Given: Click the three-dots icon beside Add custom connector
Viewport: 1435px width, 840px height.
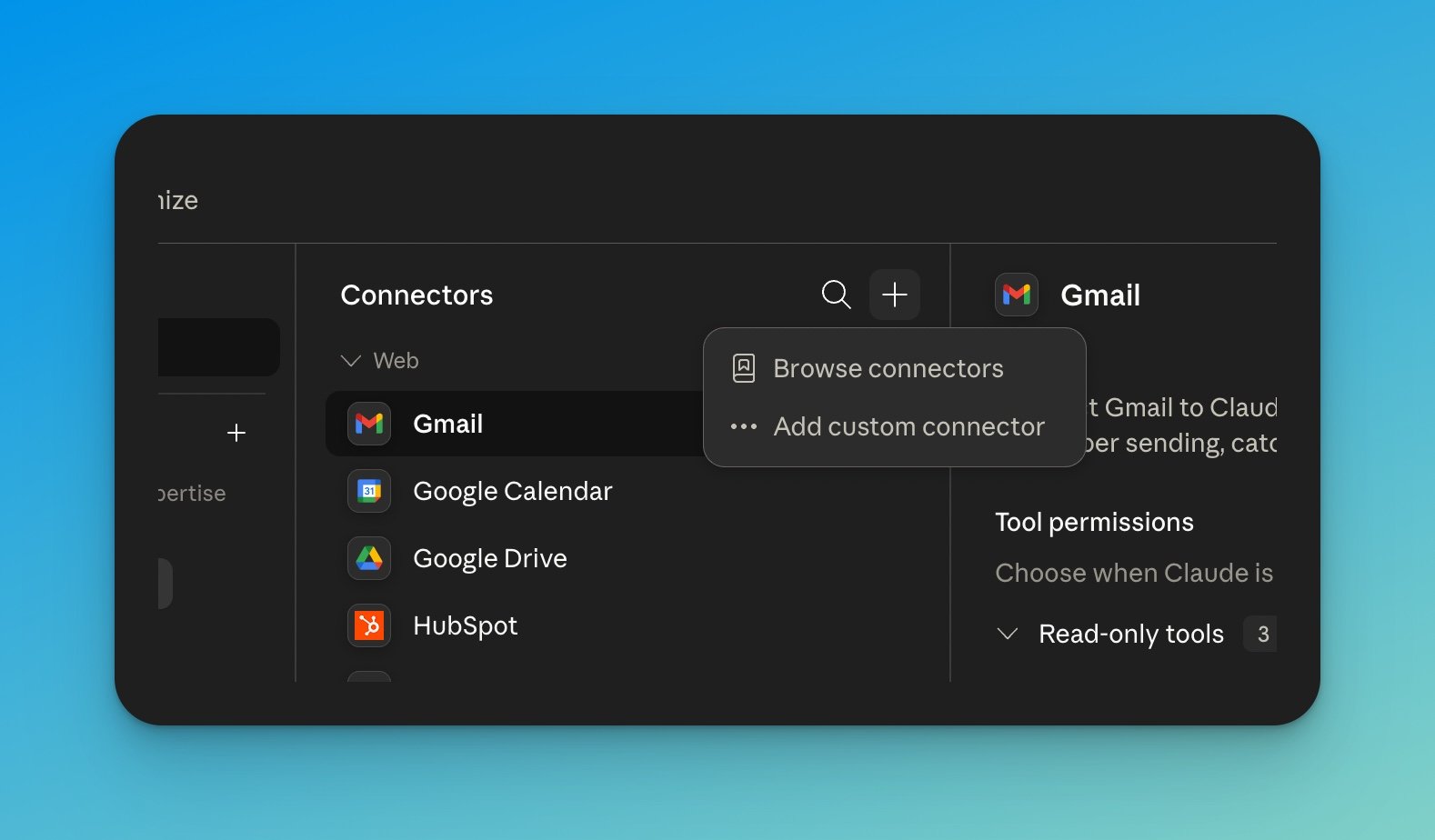Looking at the screenshot, I should coord(744,426).
